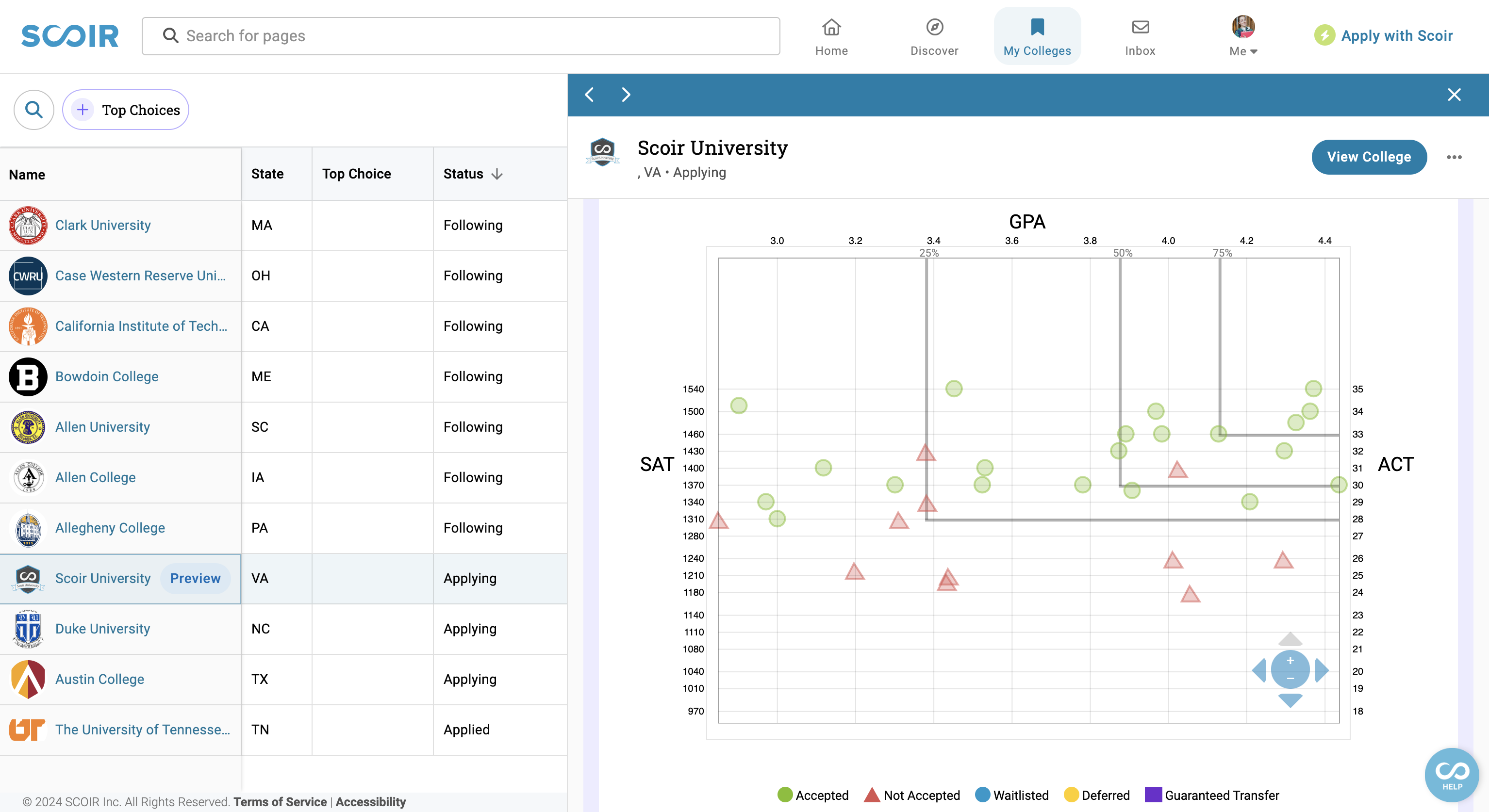Pan the scattergram down

1290,700
